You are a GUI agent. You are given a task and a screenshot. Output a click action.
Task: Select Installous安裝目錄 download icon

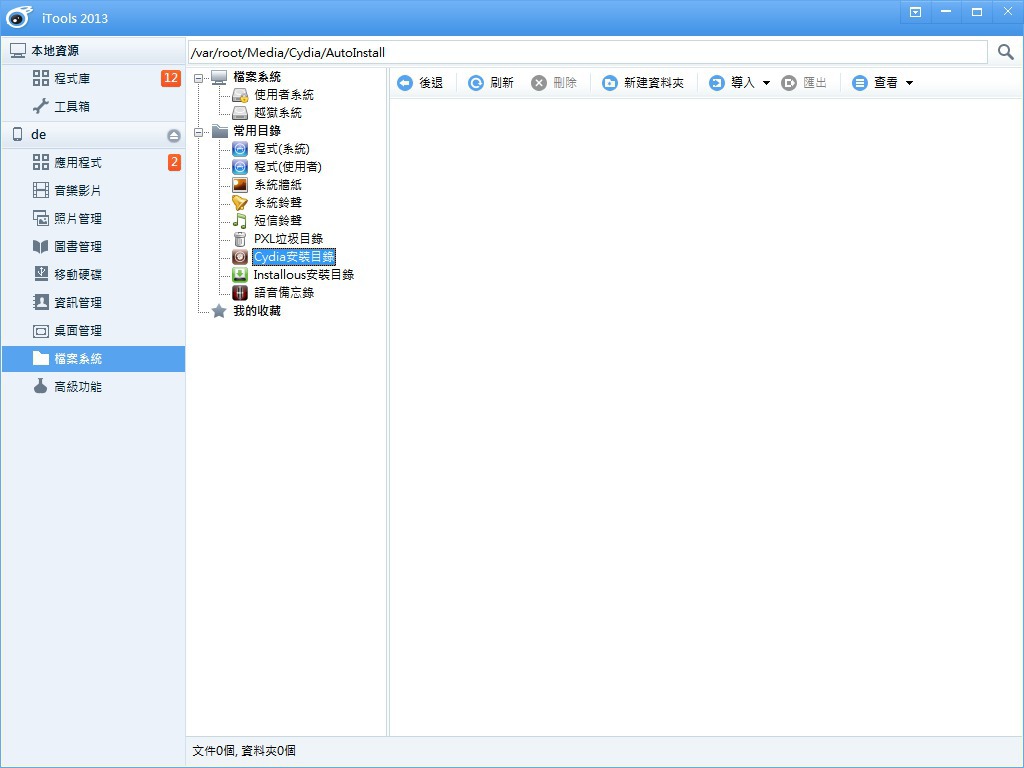(x=240, y=275)
